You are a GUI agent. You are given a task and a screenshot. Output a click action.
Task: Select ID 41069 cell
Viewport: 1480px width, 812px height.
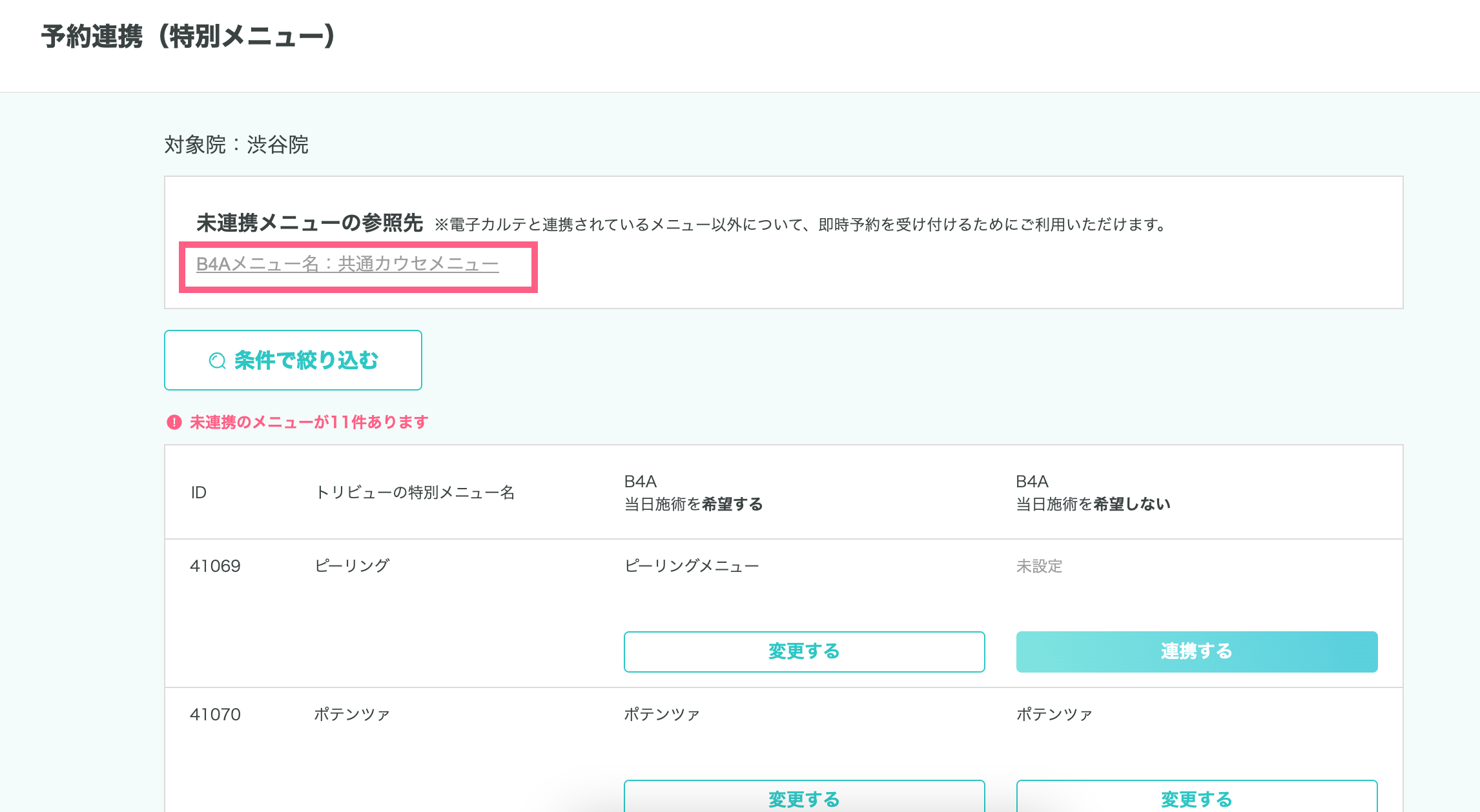pos(215,566)
